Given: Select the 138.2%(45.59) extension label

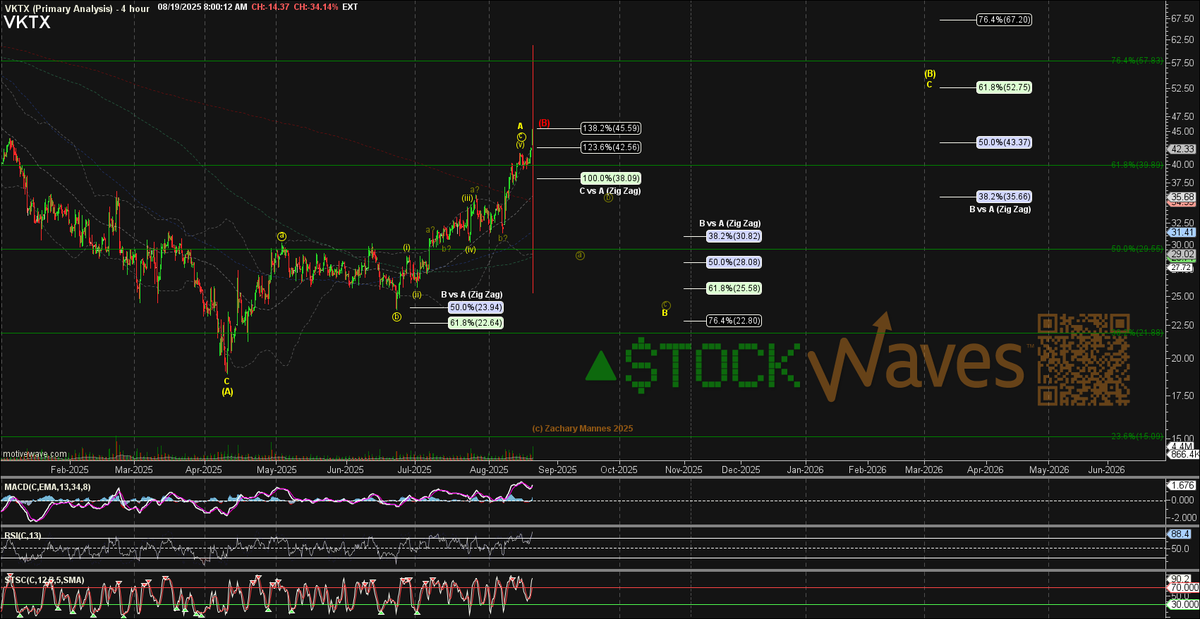Looking at the screenshot, I should pyautogui.click(x=611, y=128).
